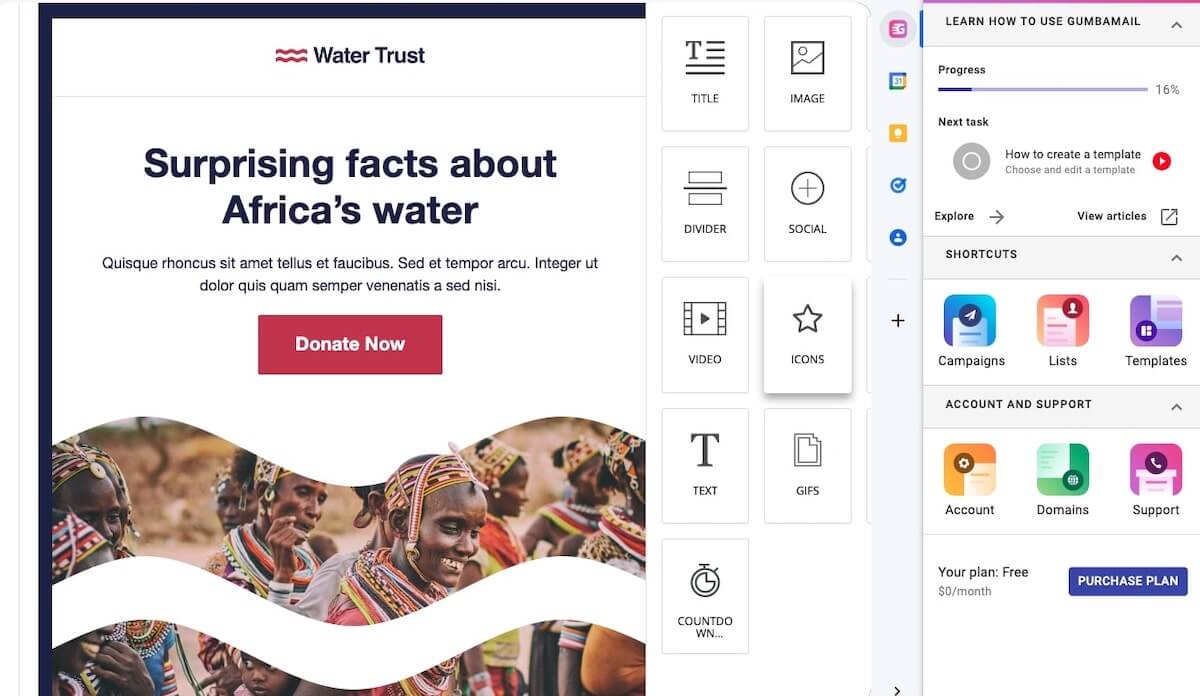Choose the Icons star block

pos(807,335)
